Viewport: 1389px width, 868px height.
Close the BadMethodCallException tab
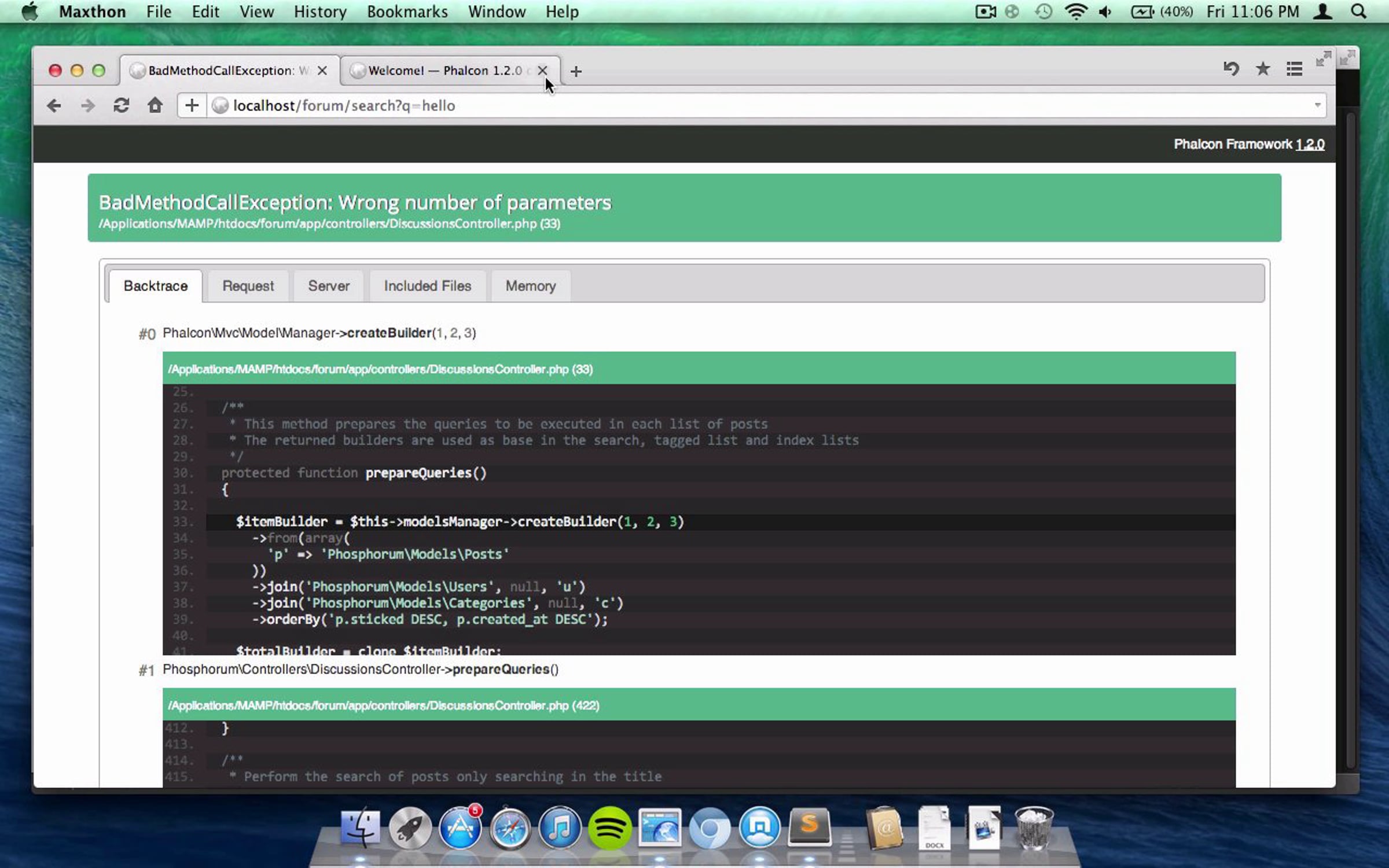322,71
